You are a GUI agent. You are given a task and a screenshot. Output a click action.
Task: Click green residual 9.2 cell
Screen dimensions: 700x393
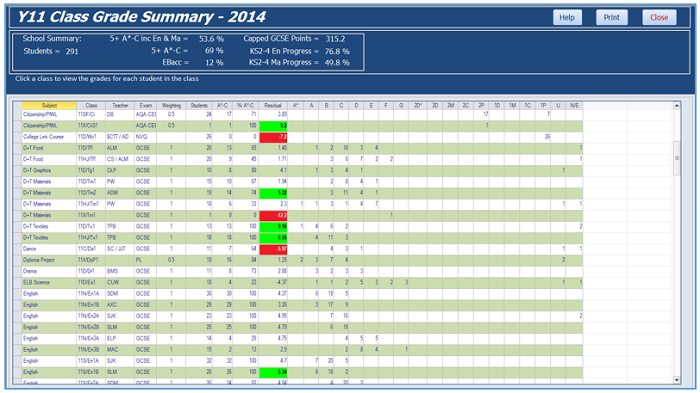pos(273,125)
